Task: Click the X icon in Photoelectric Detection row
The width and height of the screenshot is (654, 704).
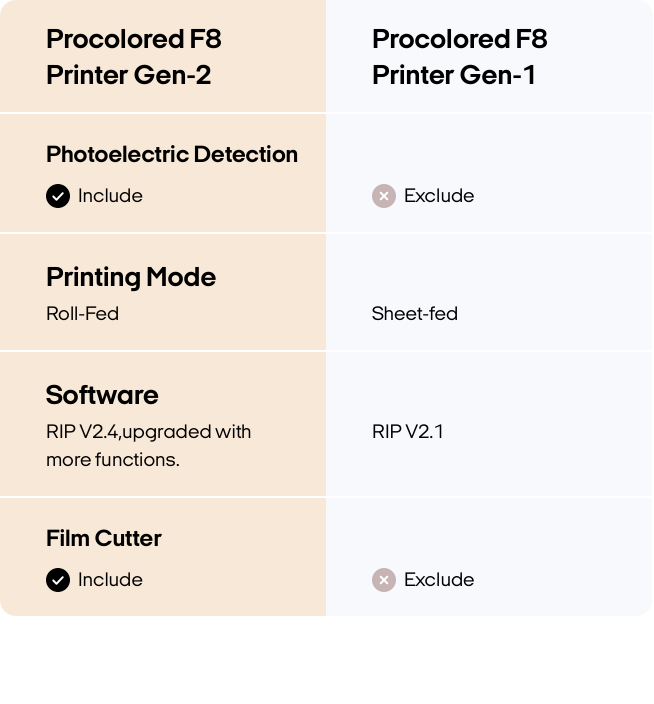Action: 384,196
